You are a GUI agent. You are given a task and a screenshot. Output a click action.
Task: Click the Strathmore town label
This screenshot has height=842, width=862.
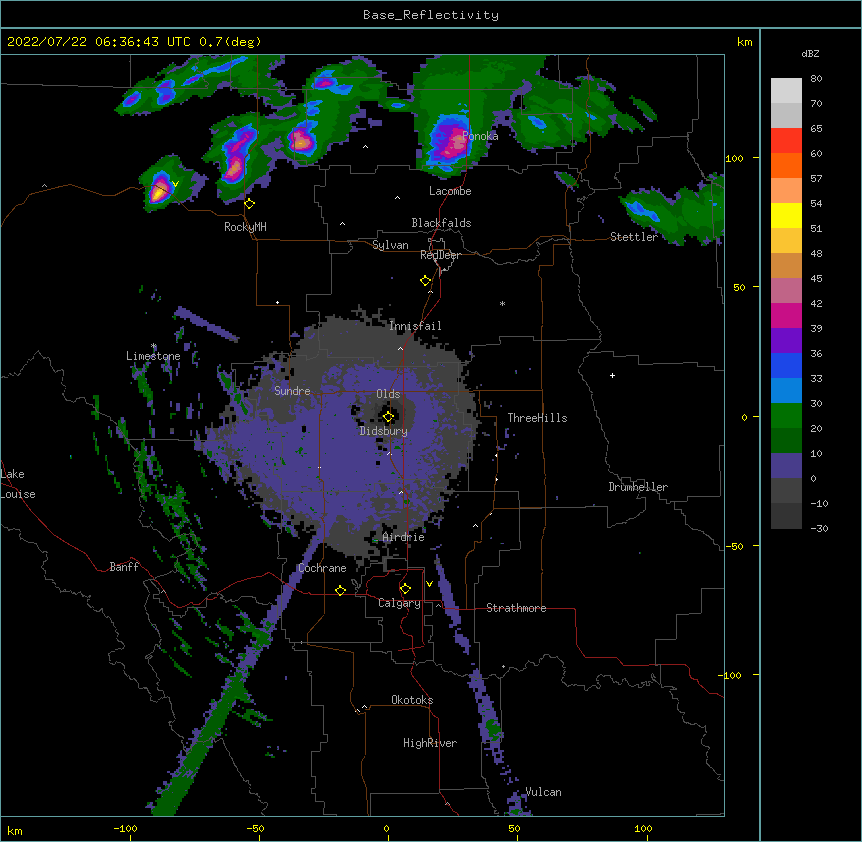516,608
